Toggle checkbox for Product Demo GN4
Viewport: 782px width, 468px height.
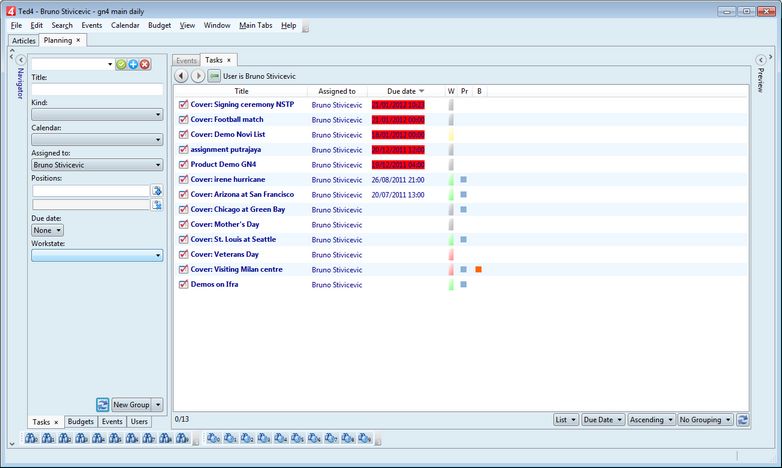coord(183,165)
